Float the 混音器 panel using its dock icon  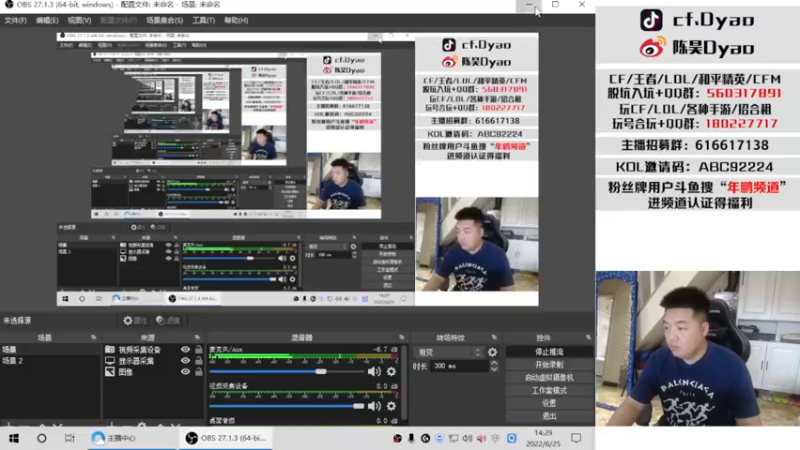coord(402,338)
